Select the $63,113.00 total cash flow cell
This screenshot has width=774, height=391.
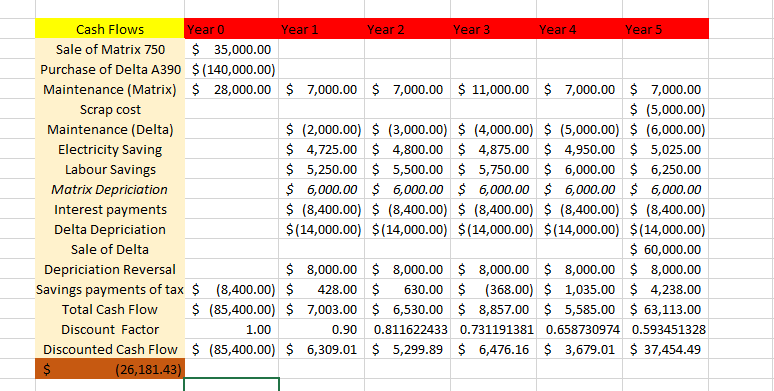(x=666, y=310)
